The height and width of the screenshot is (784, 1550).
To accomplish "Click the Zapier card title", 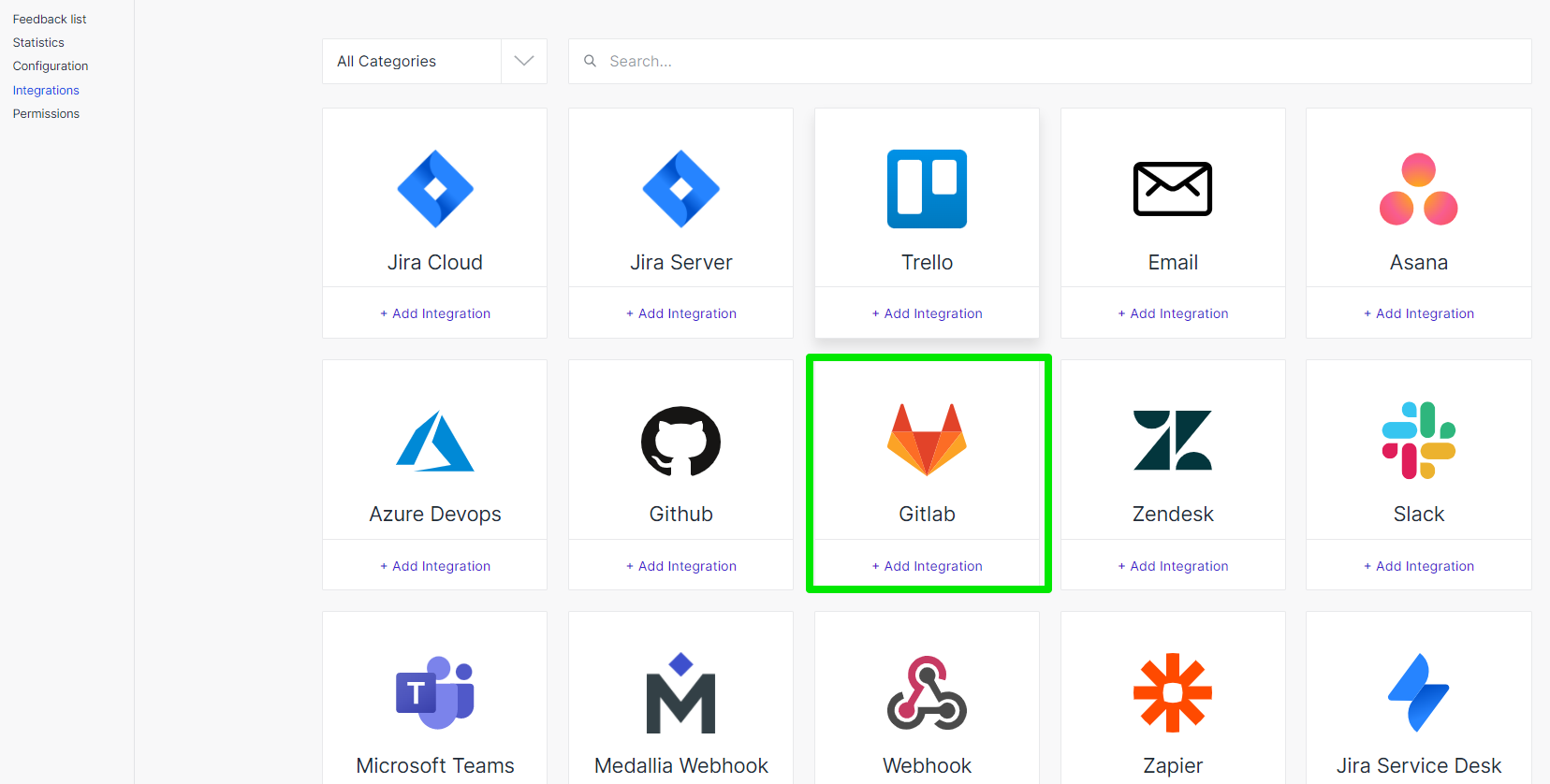I will click(1173, 765).
